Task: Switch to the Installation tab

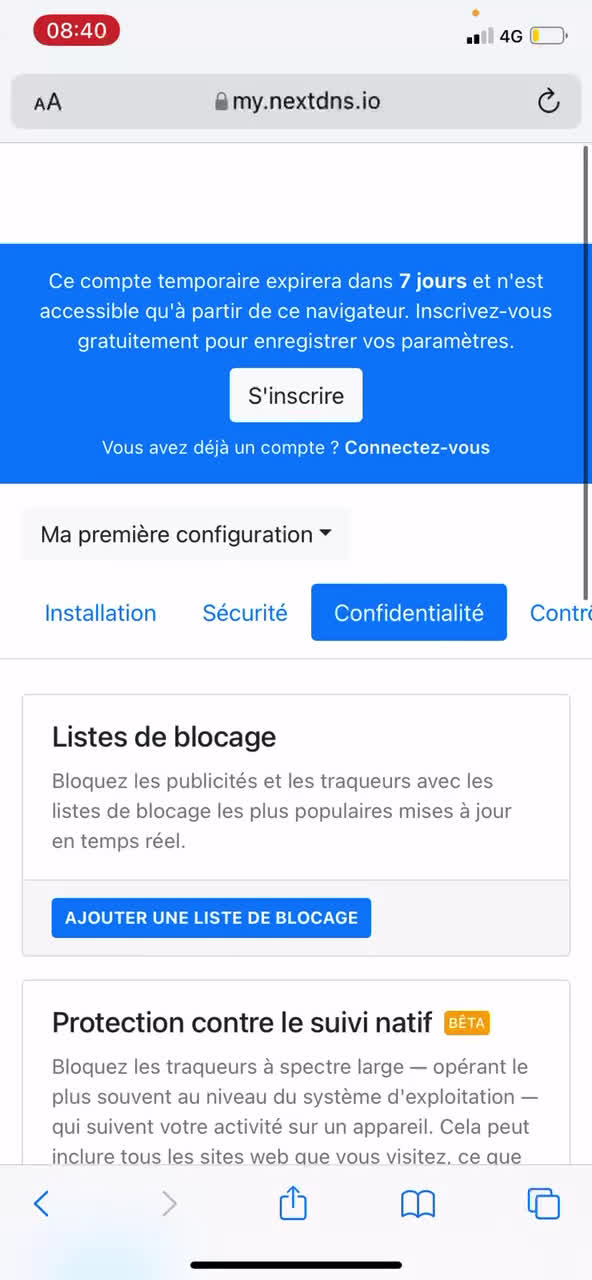Action: click(100, 613)
